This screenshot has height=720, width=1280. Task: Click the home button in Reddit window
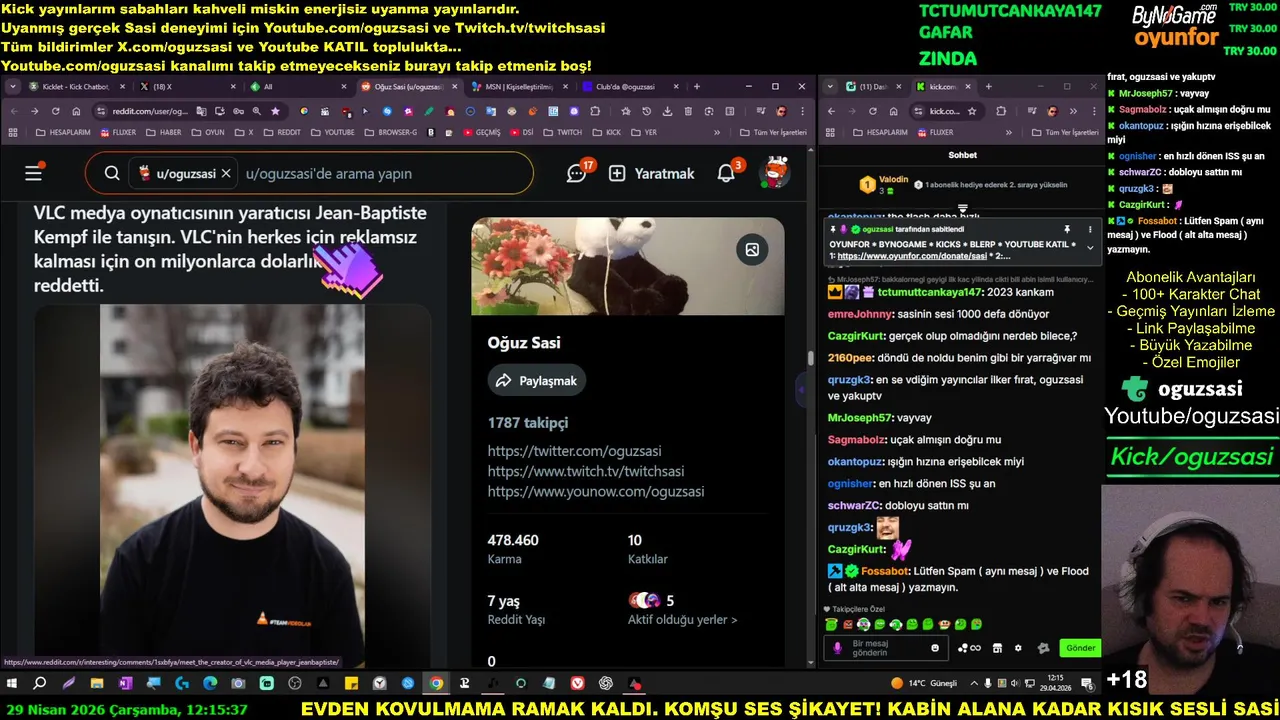coord(76,111)
